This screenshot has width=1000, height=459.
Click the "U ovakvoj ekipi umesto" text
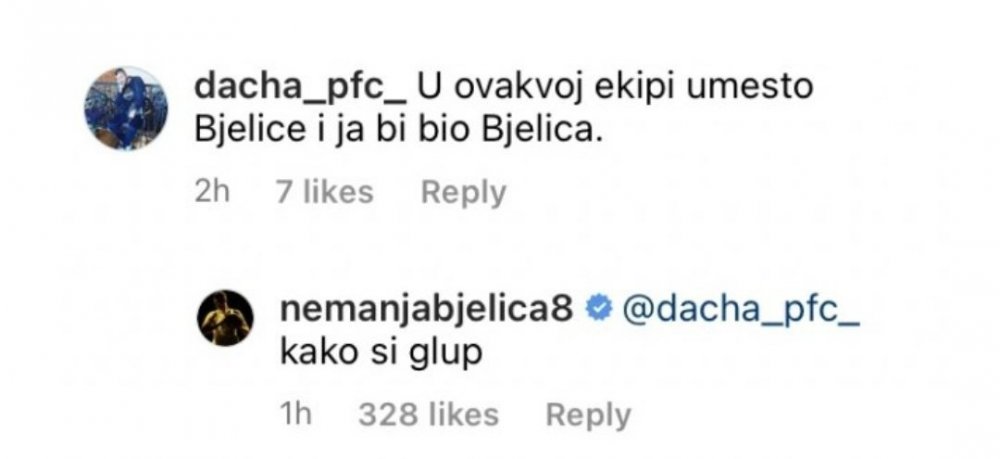[x=615, y=88]
